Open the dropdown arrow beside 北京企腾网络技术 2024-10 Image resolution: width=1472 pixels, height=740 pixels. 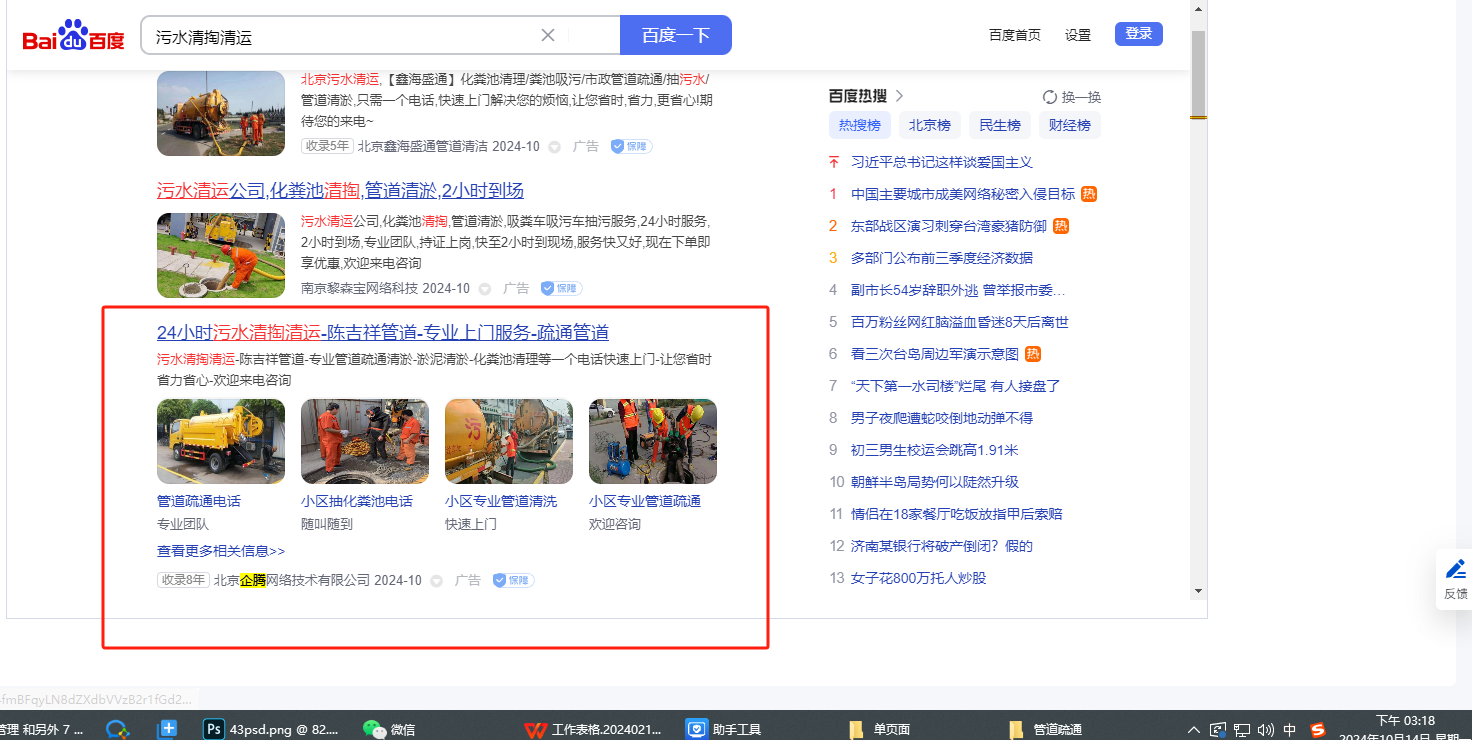(x=436, y=581)
